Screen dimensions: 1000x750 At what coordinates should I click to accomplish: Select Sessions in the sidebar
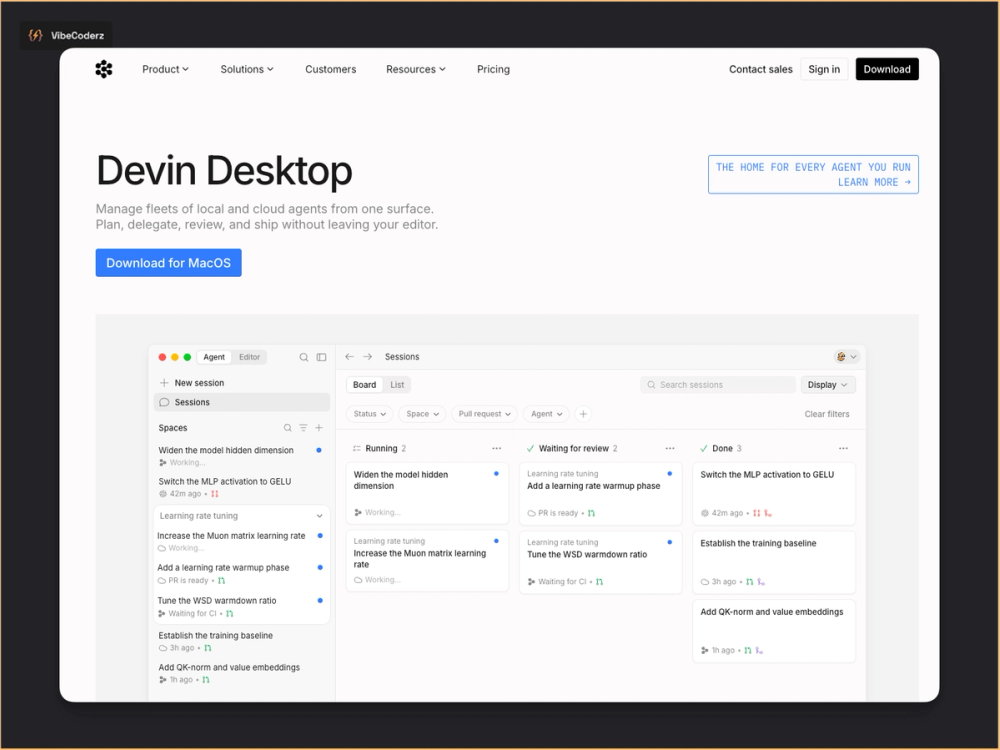[242, 402]
